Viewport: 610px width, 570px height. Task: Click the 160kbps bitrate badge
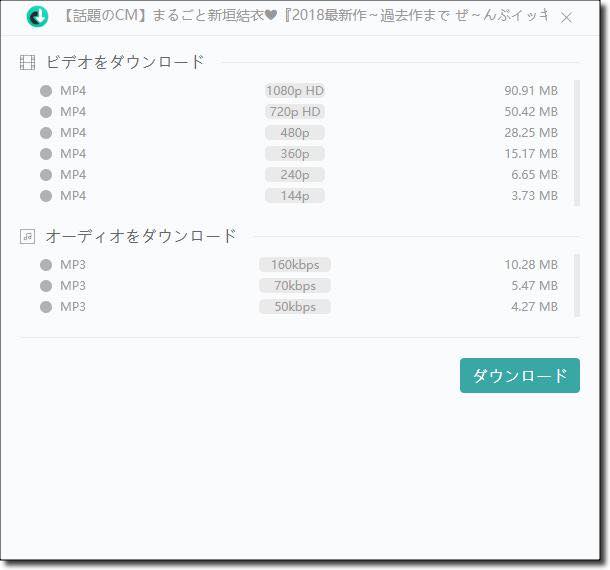tap(295, 265)
